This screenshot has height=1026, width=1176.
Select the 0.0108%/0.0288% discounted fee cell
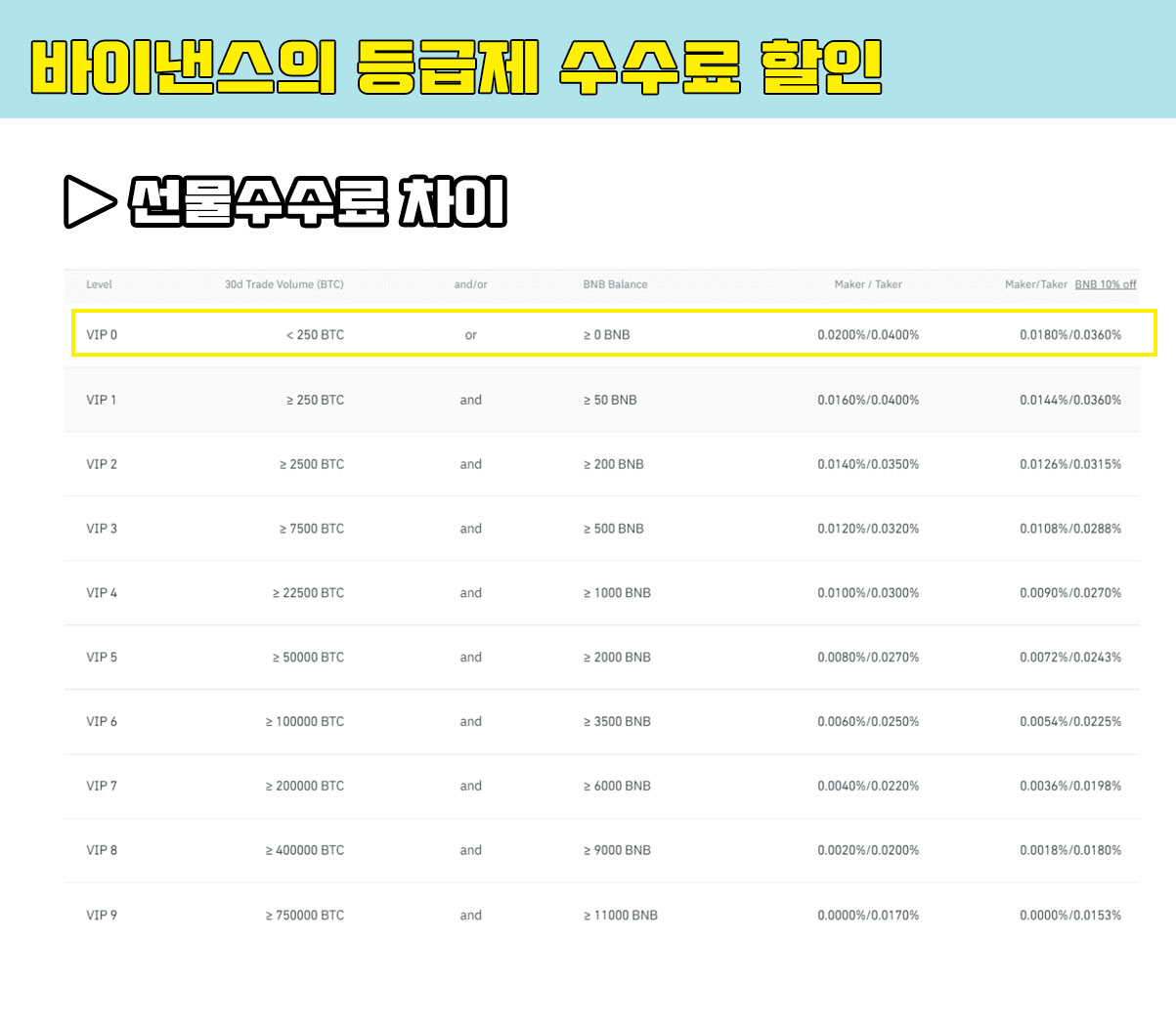[x=1070, y=529]
